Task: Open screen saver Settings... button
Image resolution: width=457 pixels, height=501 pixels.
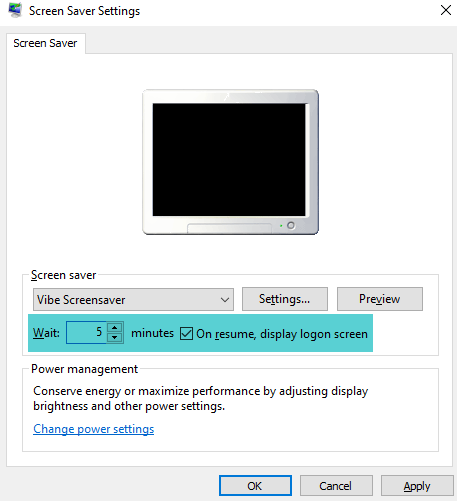Action: 285,299
